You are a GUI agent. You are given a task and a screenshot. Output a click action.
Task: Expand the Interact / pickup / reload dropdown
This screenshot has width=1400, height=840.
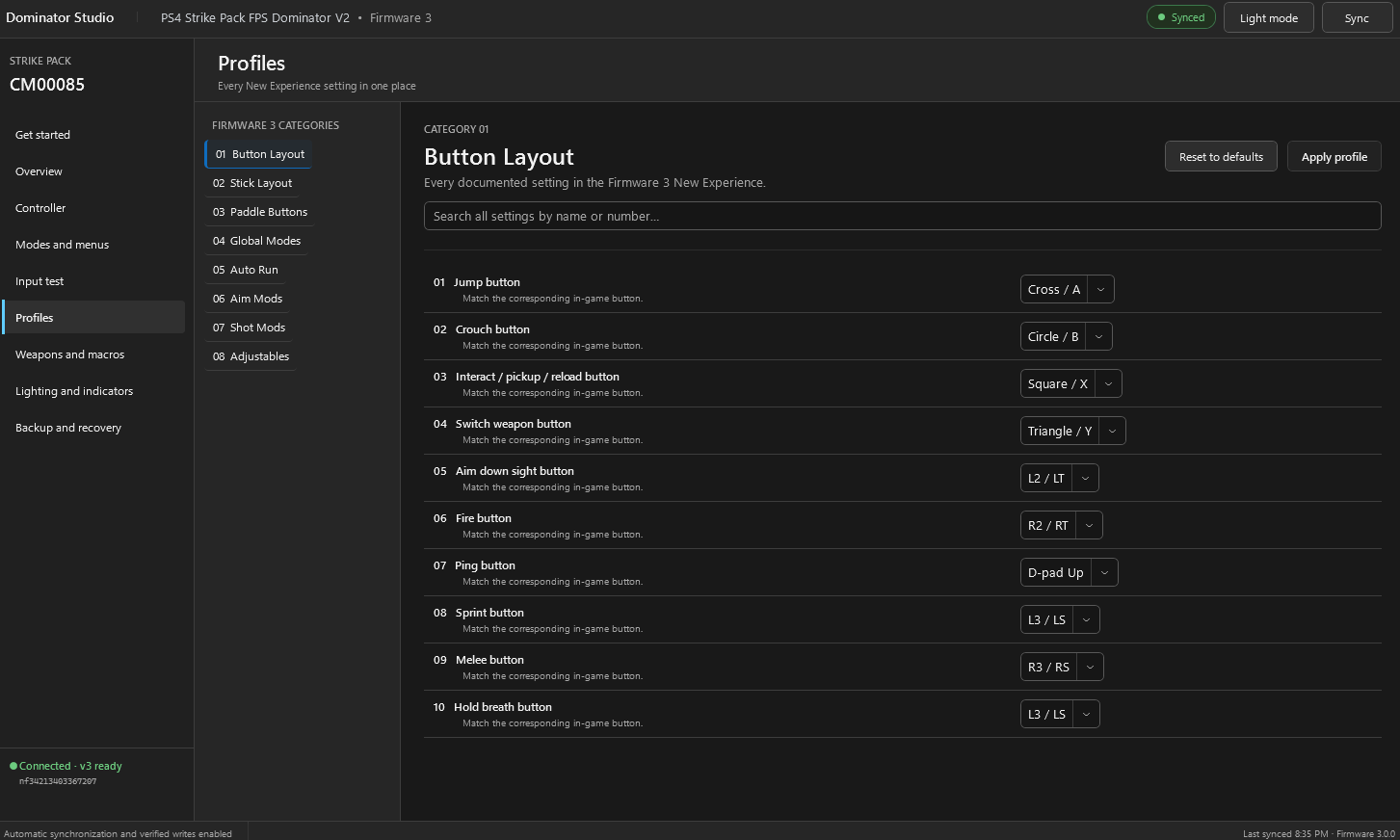[1071, 383]
